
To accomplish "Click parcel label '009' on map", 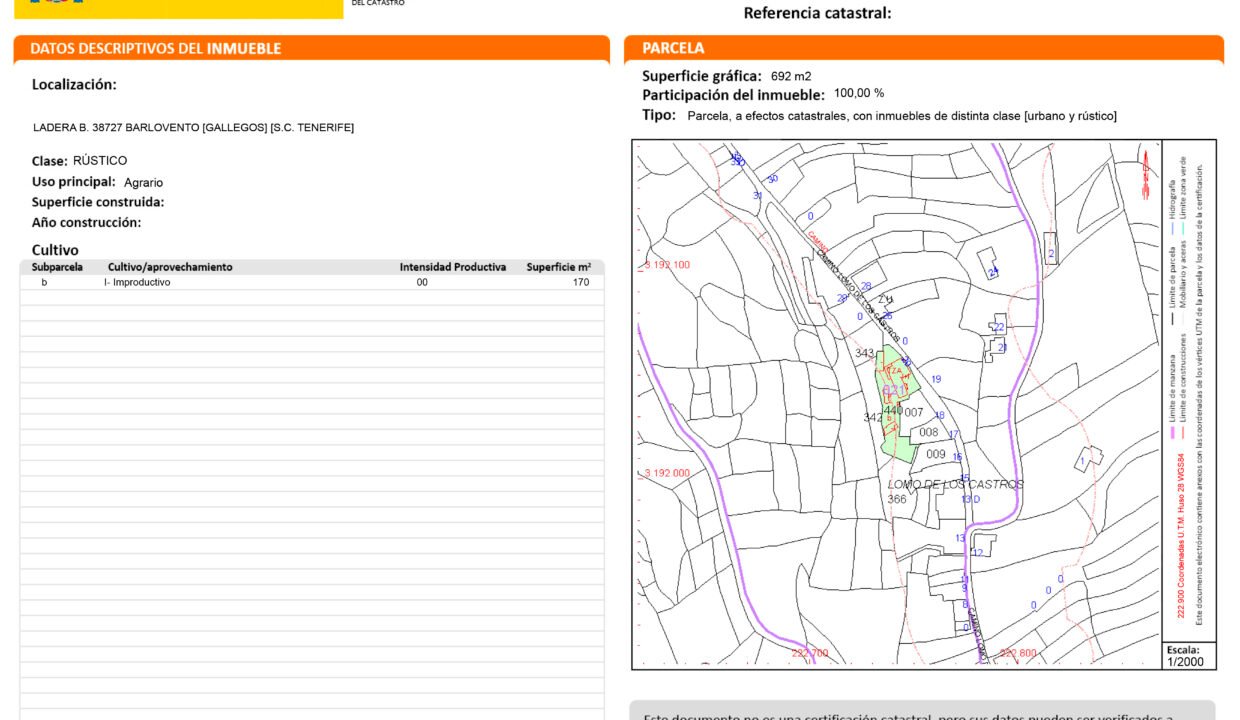I will click(936, 454).
